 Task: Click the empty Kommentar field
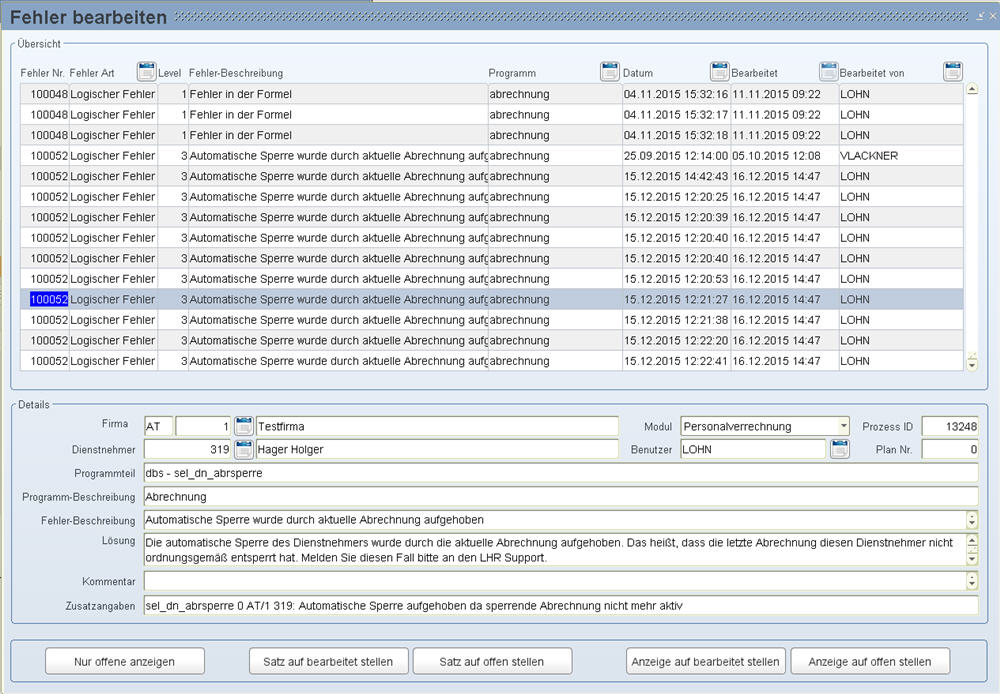coord(555,580)
